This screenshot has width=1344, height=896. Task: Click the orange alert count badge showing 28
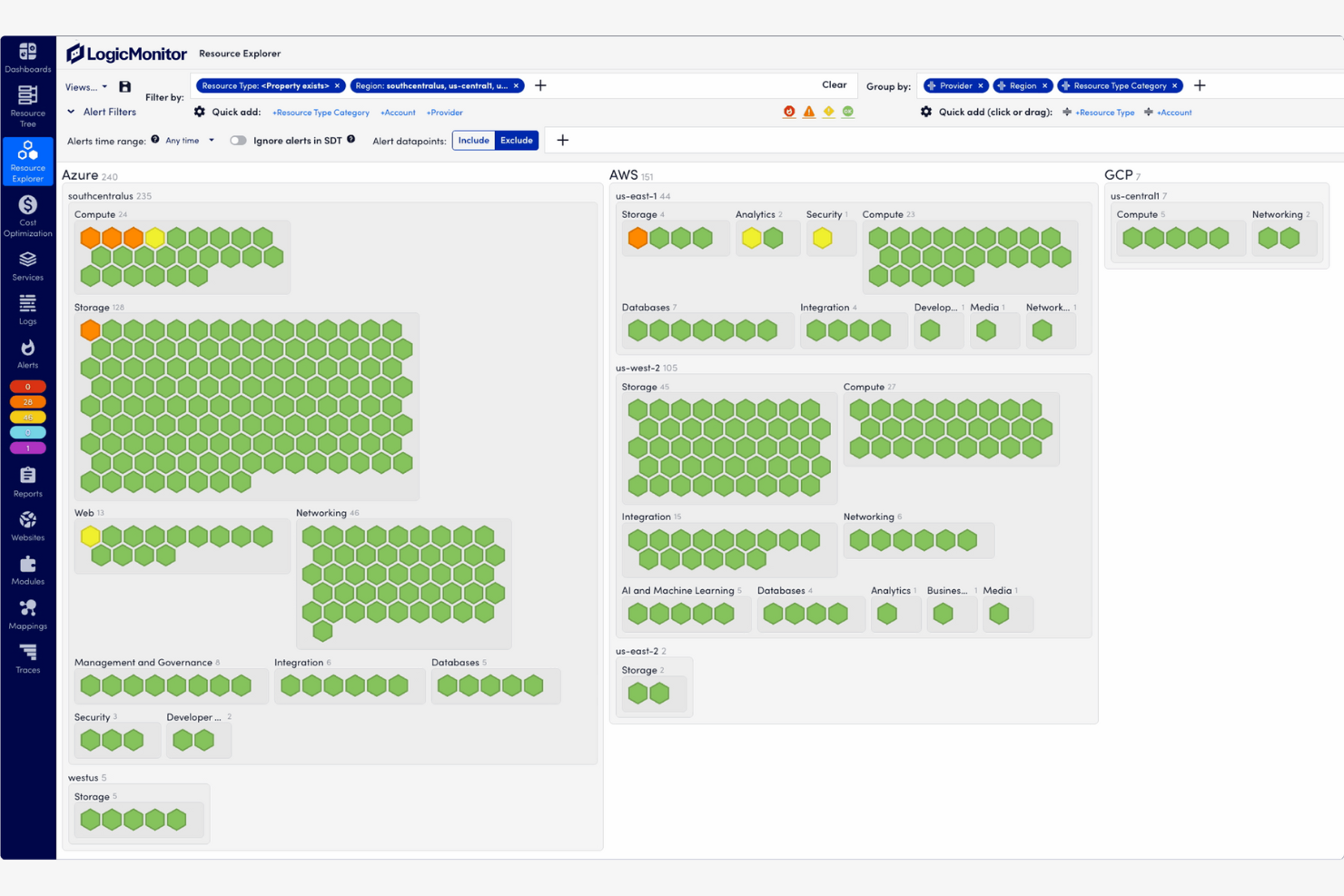[27, 402]
